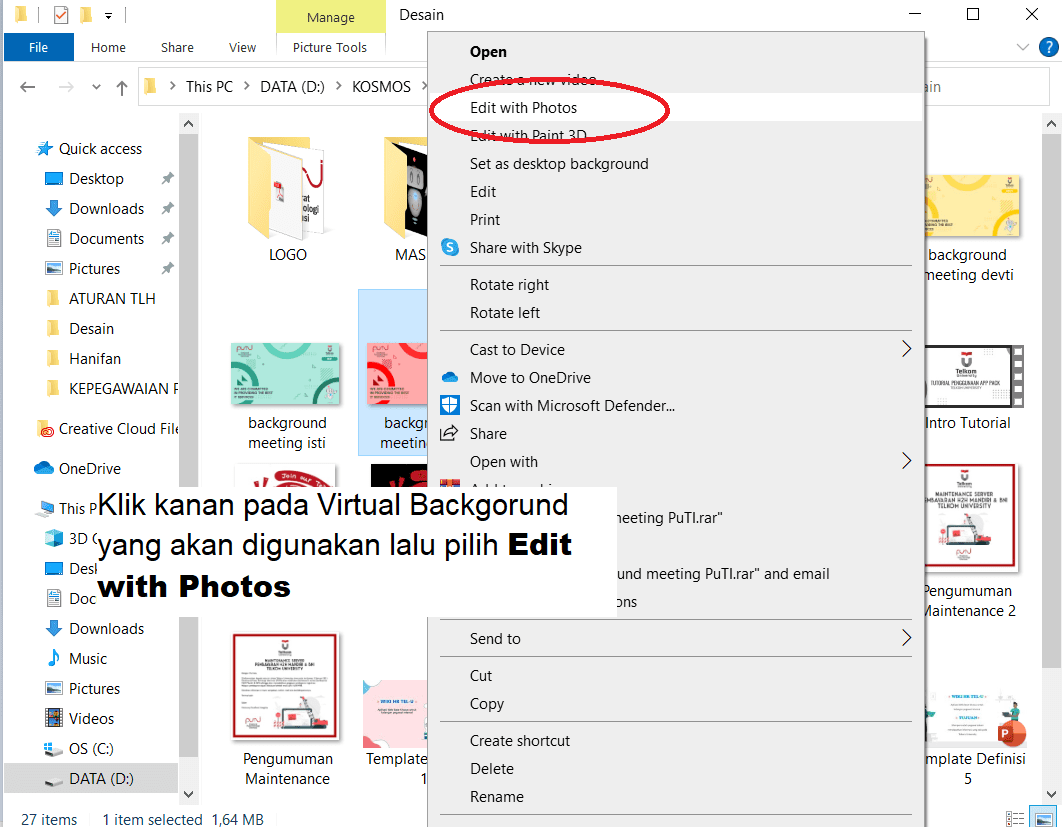This screenshot has width=1063, height=827.
Task: Click DATA (D:) in the address path
Action: 292,87
